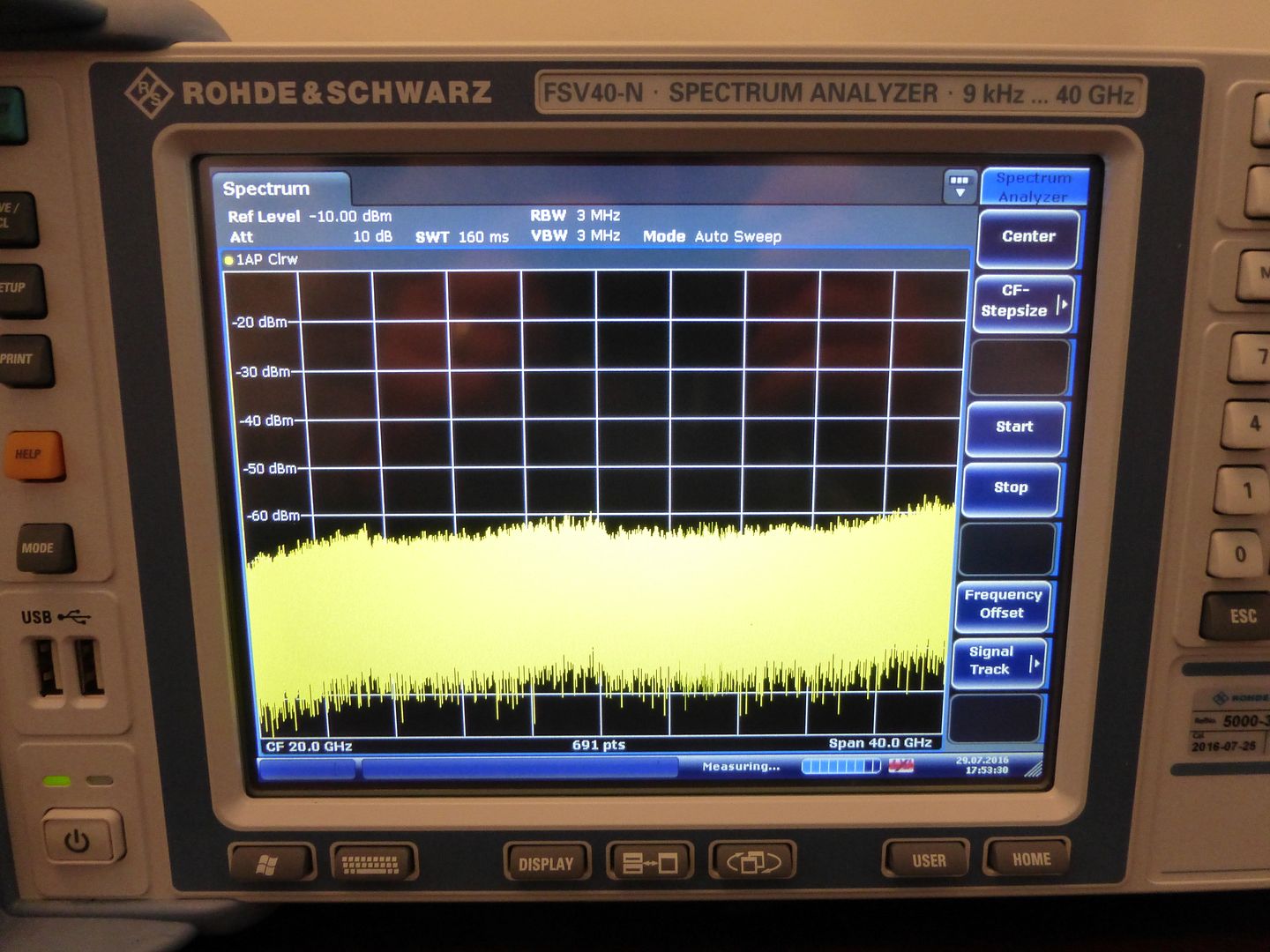Image resolution: width=1270 pixels, height=952 pixels.
Task: Hit the 0 key on the numeric keypad
Action: coord(1240,554)
